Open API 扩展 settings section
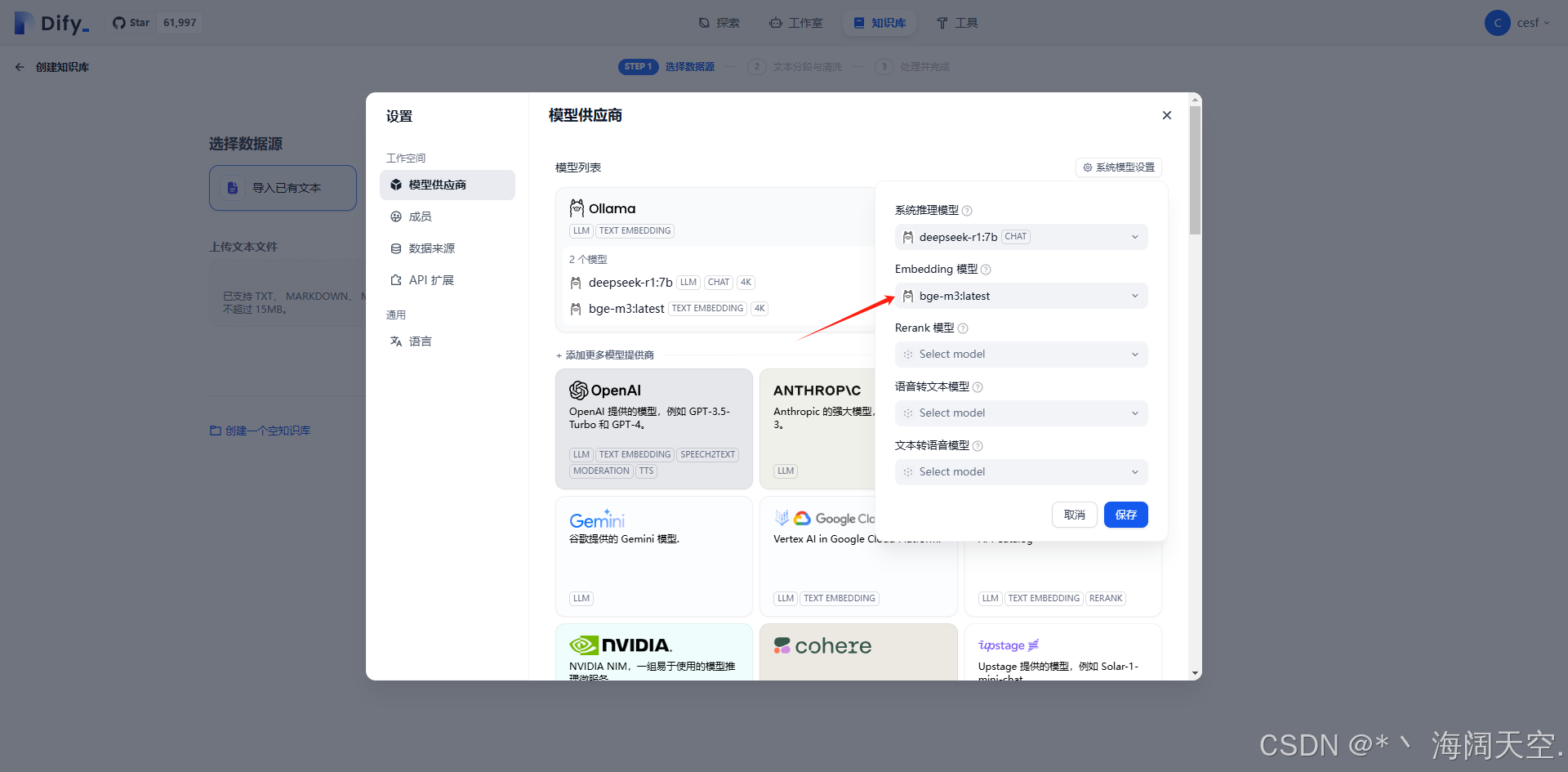The image size is (1568, 772). click(x=448, y=280)
